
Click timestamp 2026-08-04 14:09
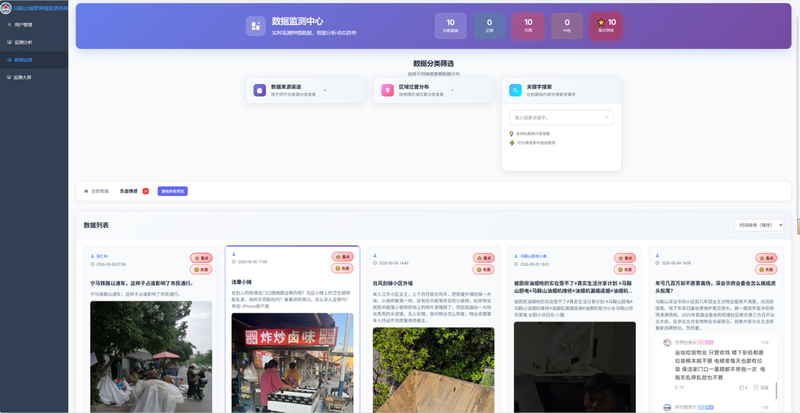pos(676,263)
